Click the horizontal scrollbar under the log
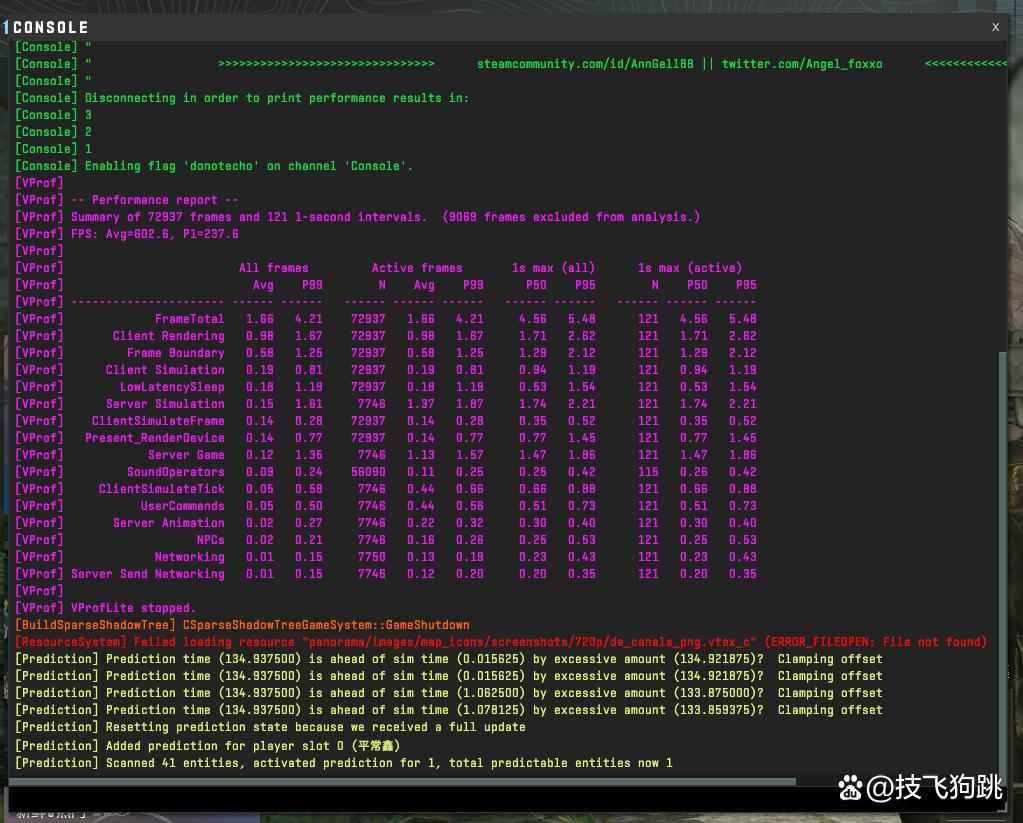 [400, 782]
